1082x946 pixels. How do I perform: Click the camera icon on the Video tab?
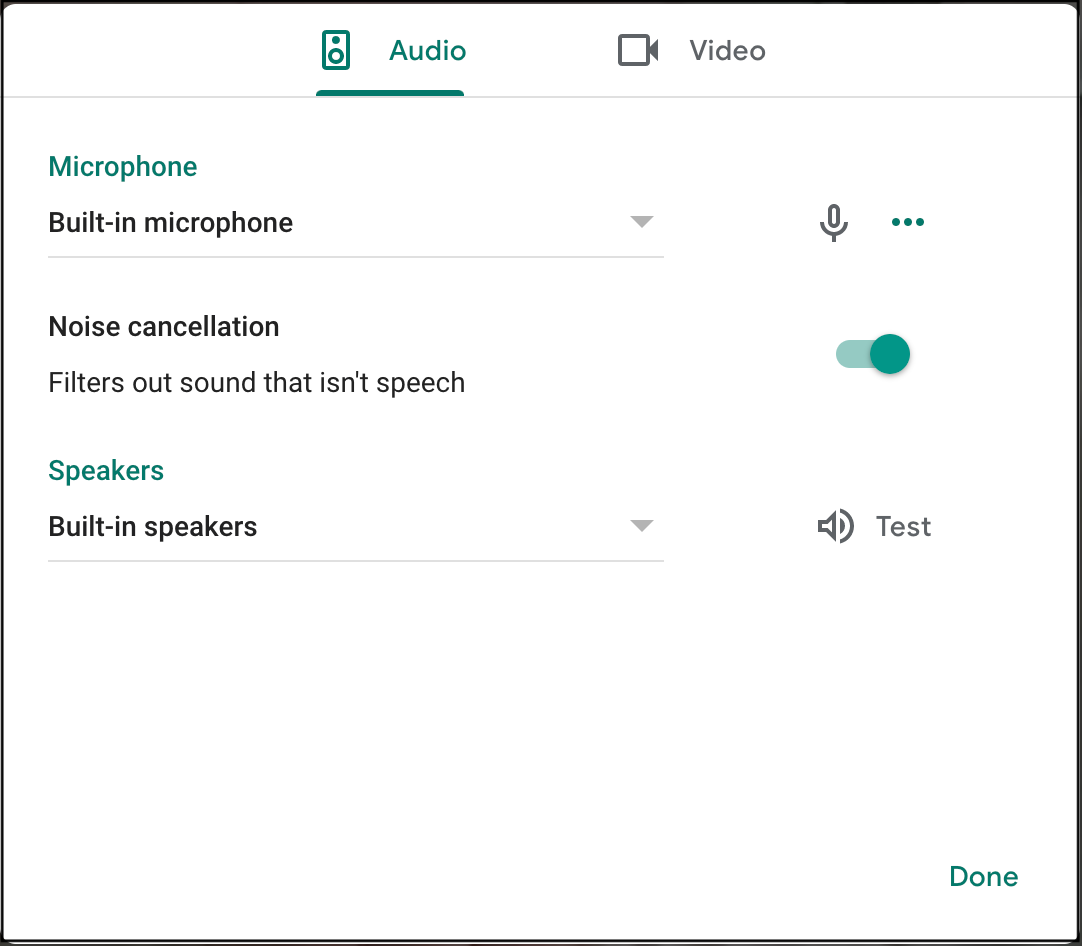pos(639,49)
